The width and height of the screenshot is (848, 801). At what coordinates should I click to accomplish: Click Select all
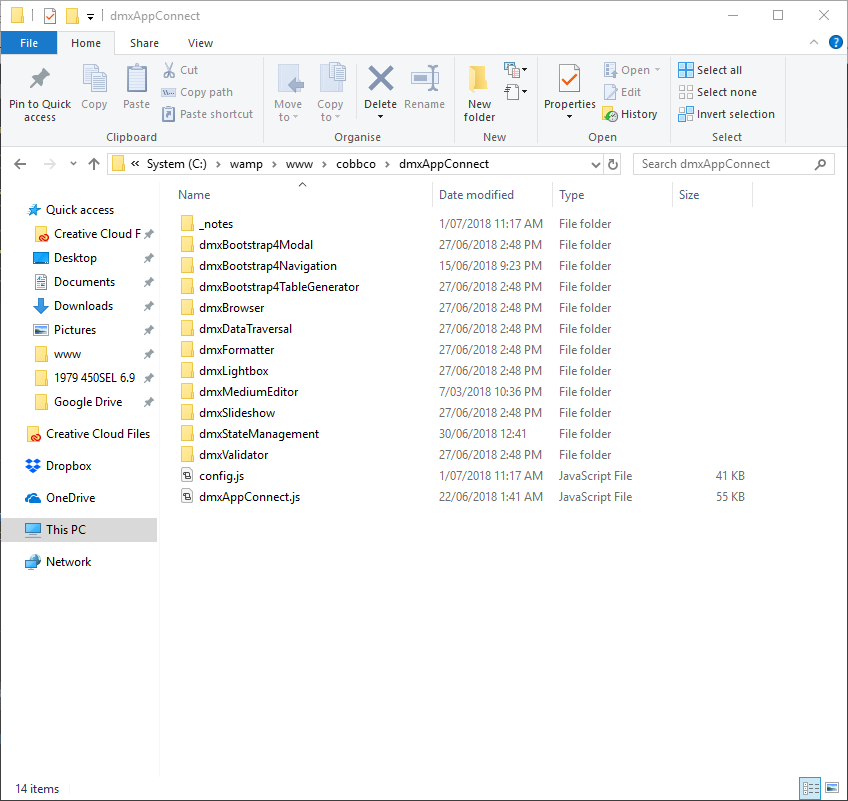[x=710, y=70]
